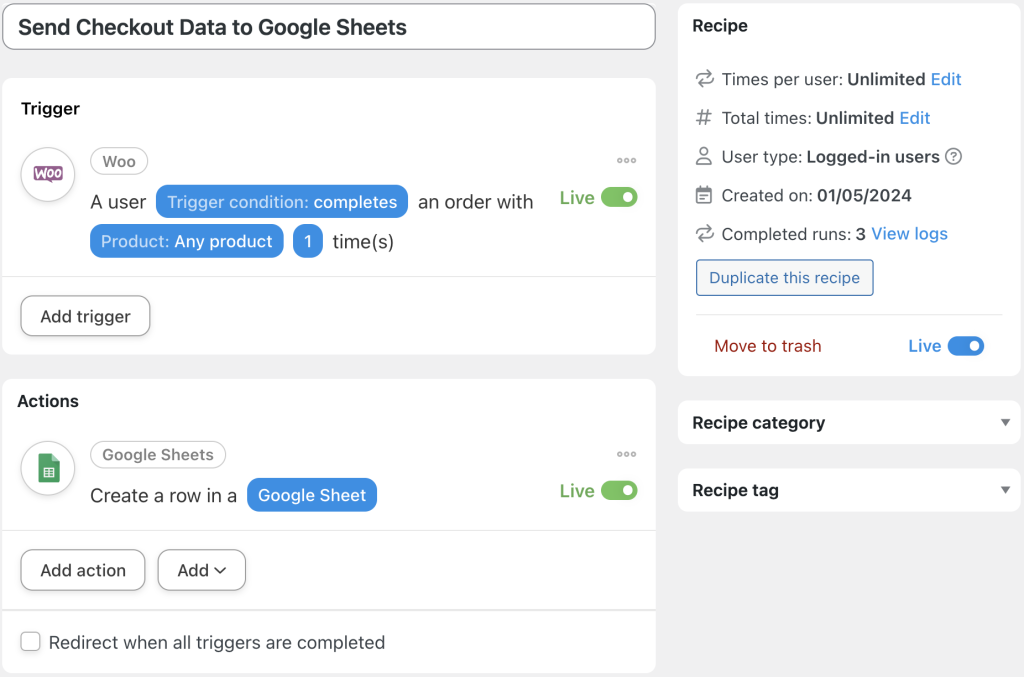Open the action's three-dot options menu

click(626, 454)
